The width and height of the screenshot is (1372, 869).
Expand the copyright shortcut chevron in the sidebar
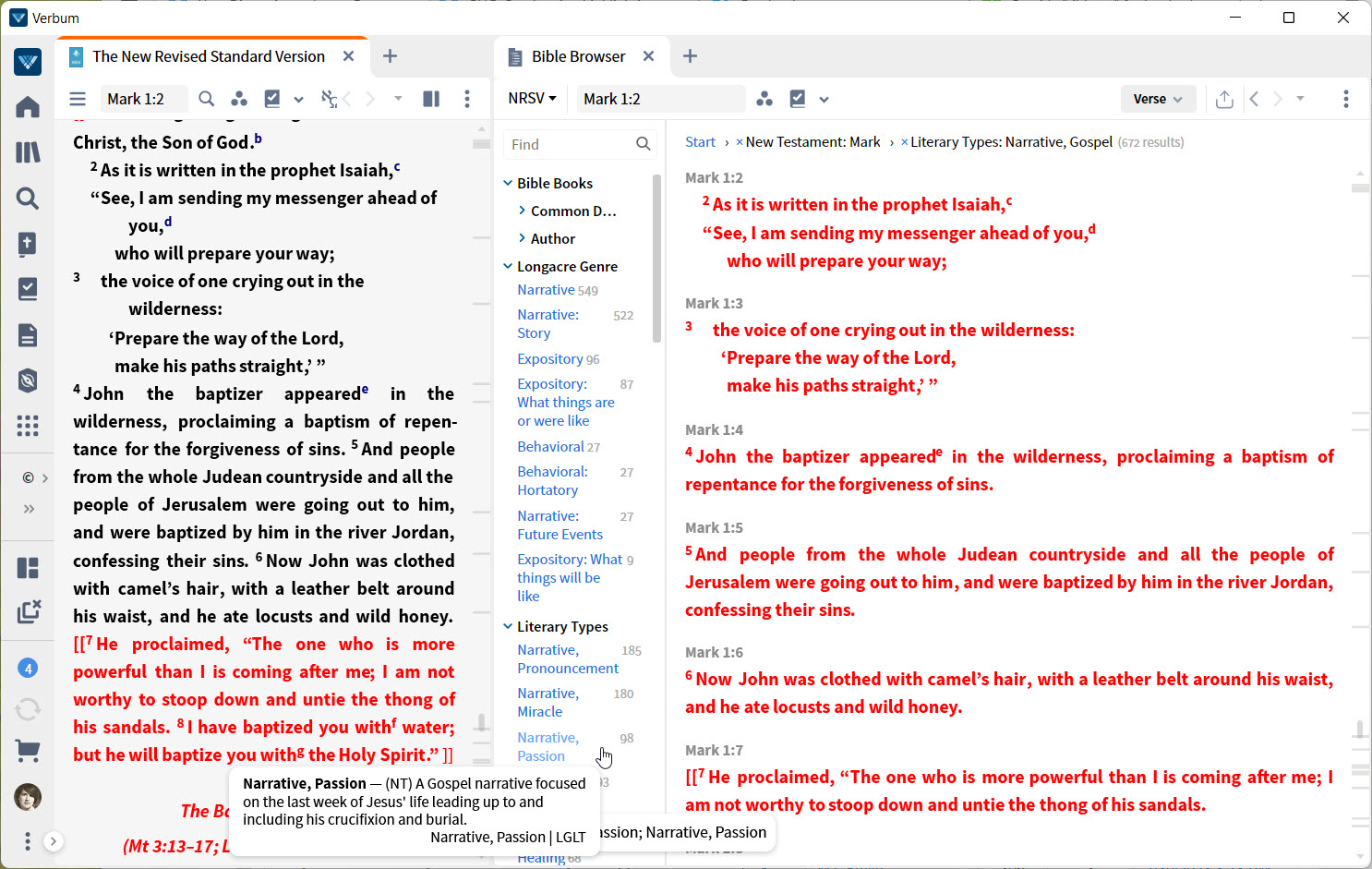point(45,477)
